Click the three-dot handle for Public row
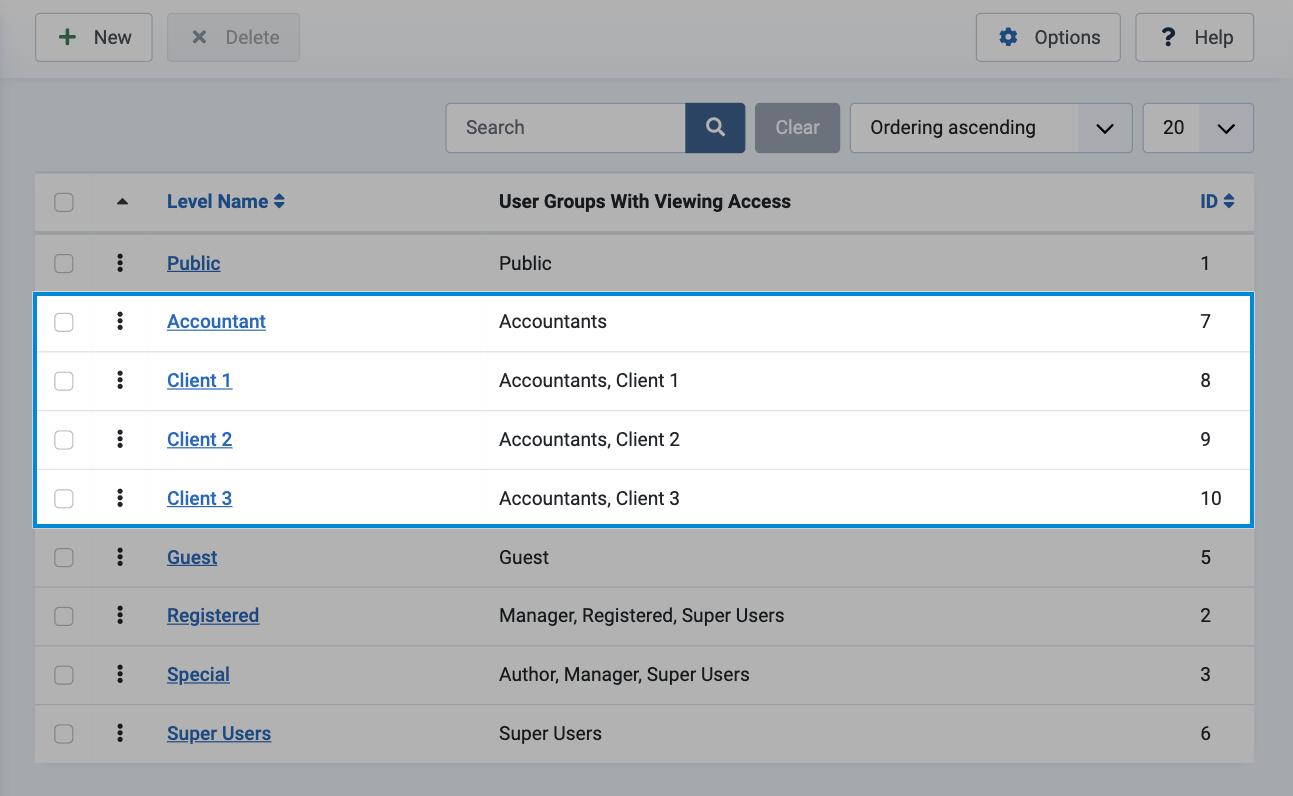 pos(120,263)
